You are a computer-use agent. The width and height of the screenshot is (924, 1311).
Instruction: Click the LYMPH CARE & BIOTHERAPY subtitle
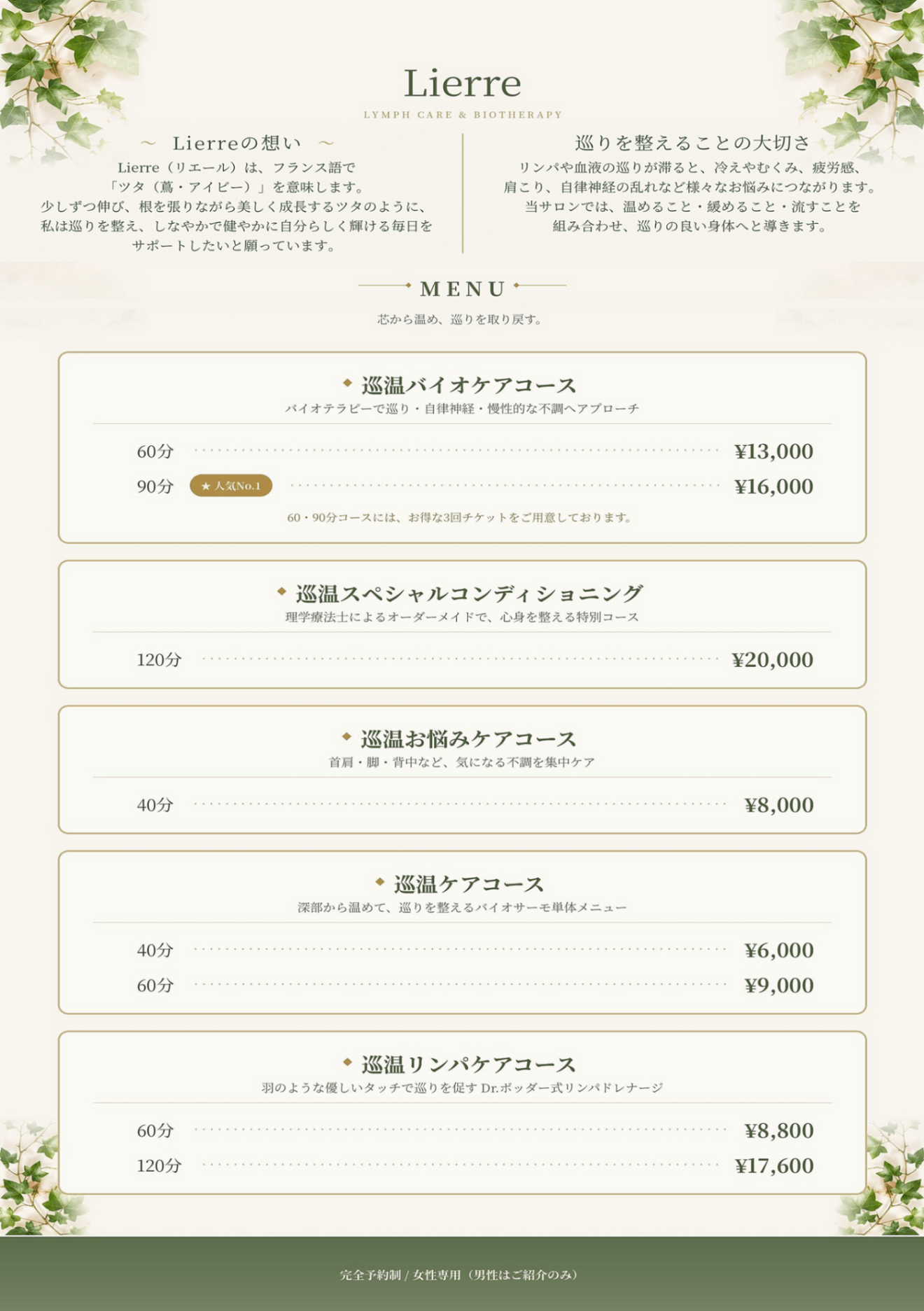pos(463,115)
